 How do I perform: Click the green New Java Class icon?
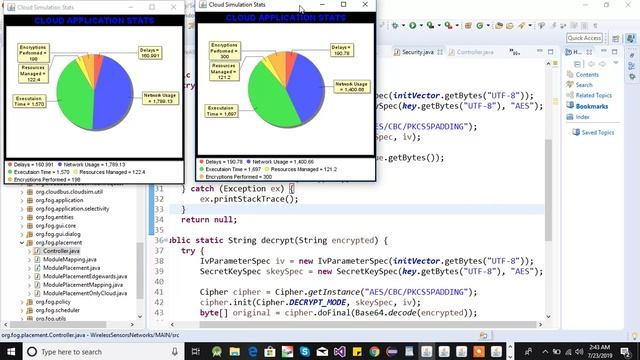coord(480,25)
